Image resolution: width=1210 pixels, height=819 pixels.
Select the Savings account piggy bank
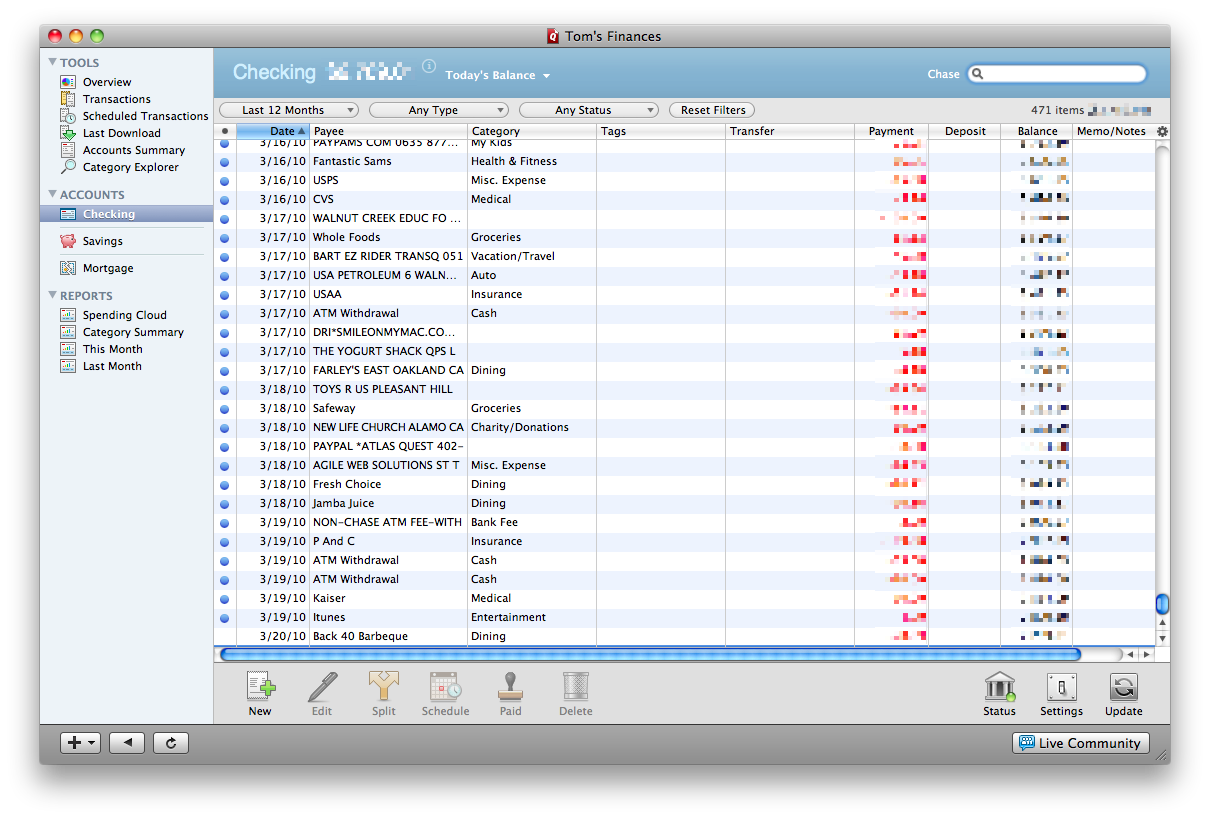[68, 241]
